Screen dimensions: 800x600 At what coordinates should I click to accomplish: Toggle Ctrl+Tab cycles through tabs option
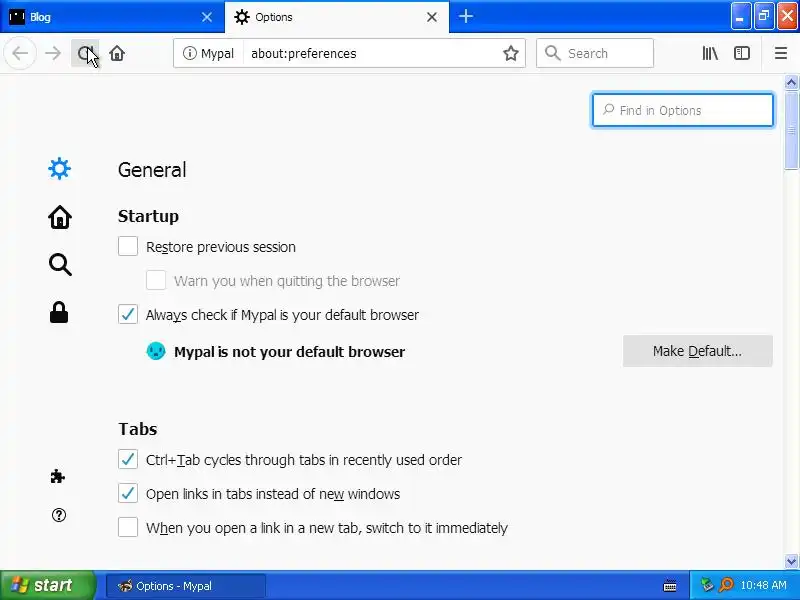128,459
